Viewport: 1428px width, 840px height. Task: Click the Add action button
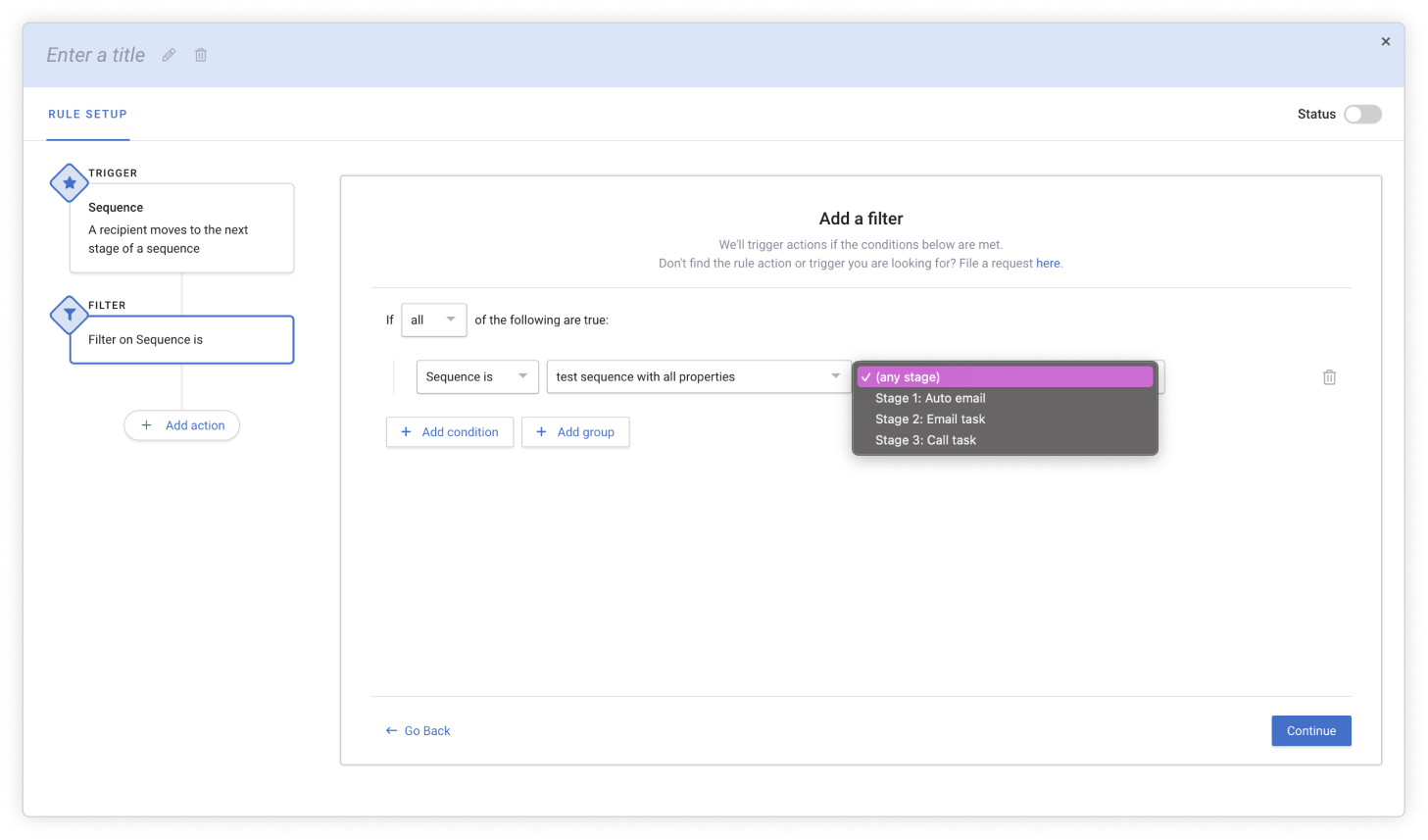(181, 425)
